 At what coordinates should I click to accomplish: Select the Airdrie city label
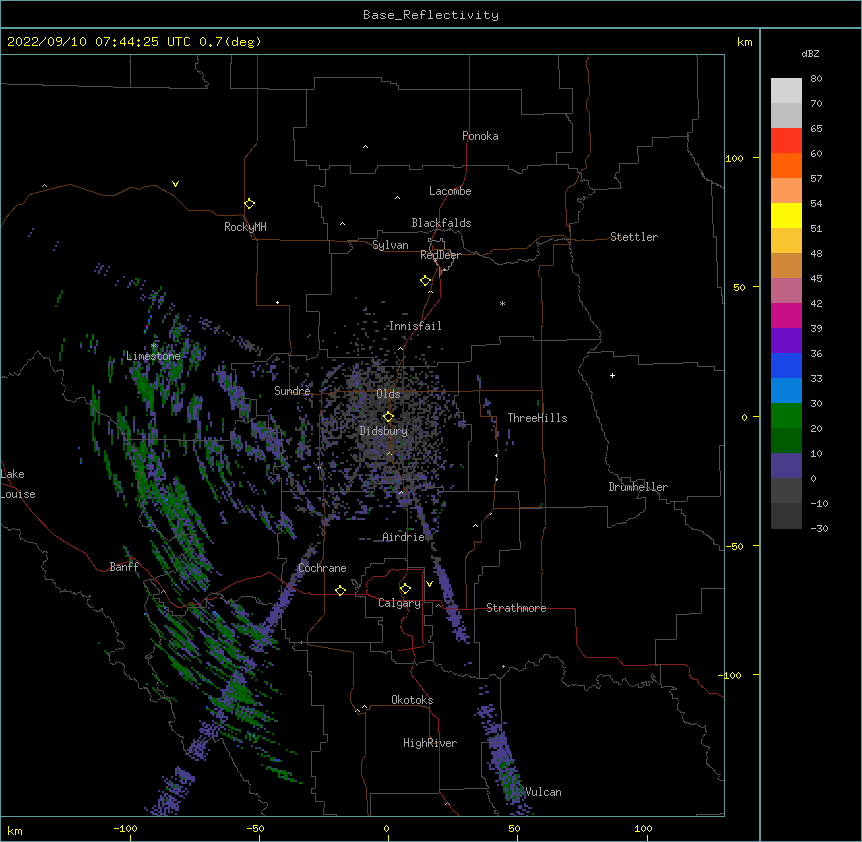[404, 537]
